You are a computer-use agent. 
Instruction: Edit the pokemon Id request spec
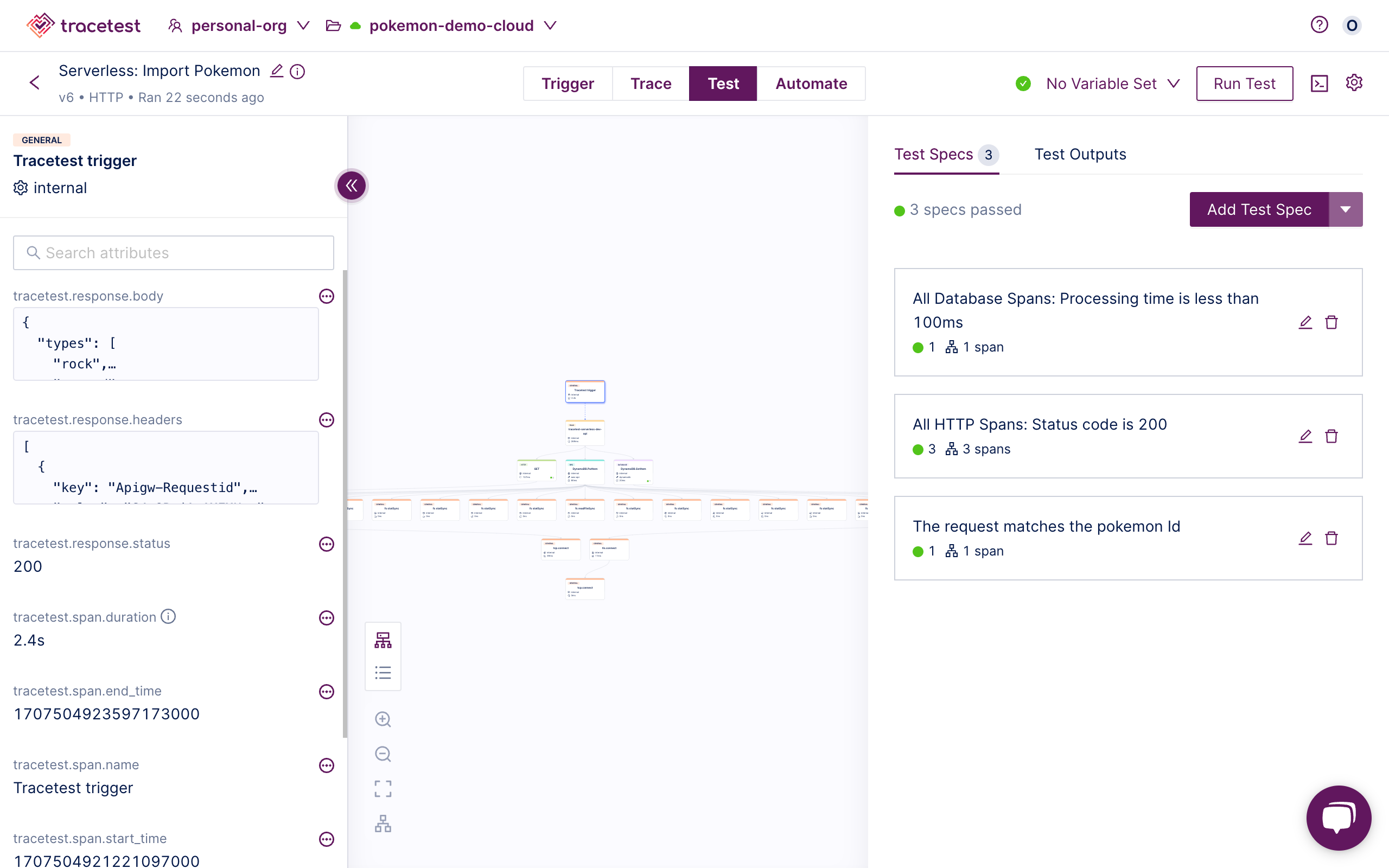(1305, 539)
